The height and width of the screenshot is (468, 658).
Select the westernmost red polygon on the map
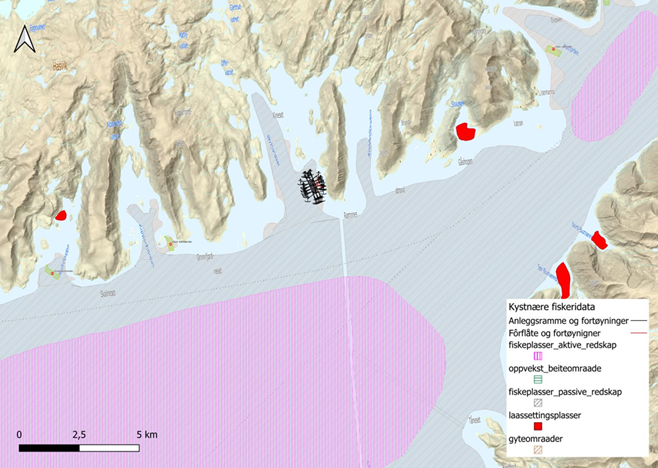(61, 215)
